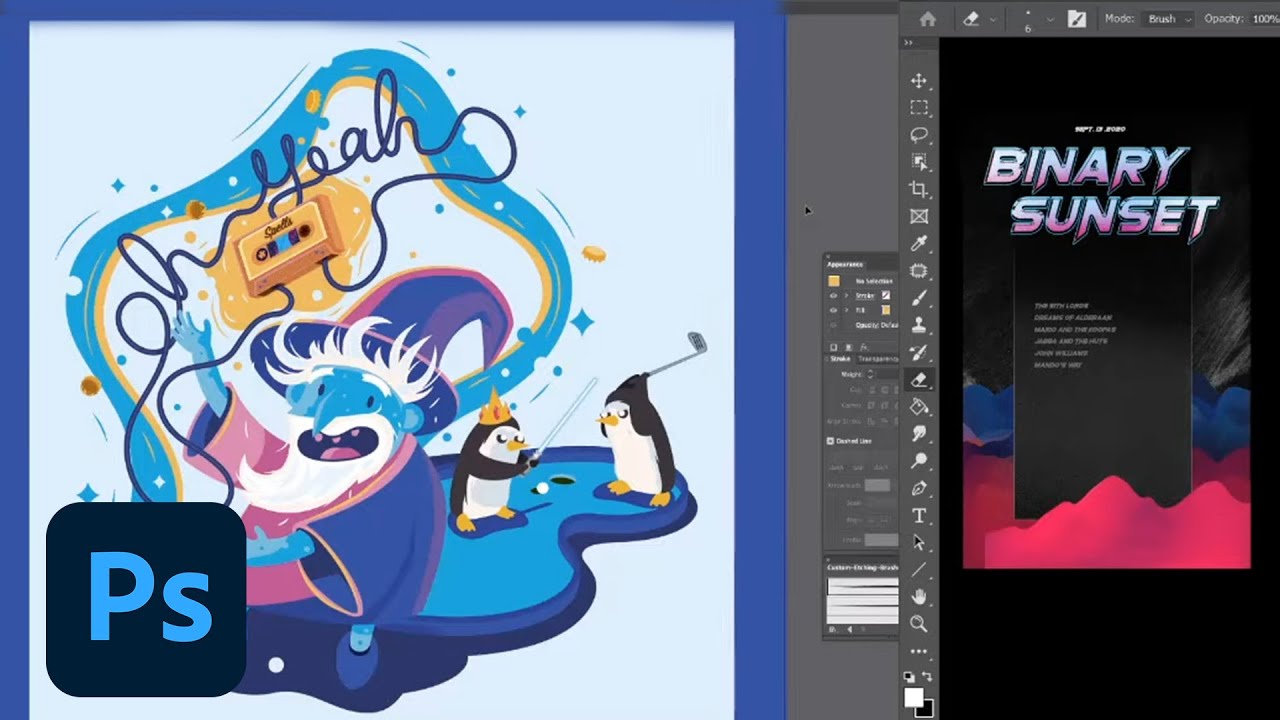The height and width of the screenshot is (720, 1280).
Task: Click the white foreground color swatch
Action: coord(913,696)
